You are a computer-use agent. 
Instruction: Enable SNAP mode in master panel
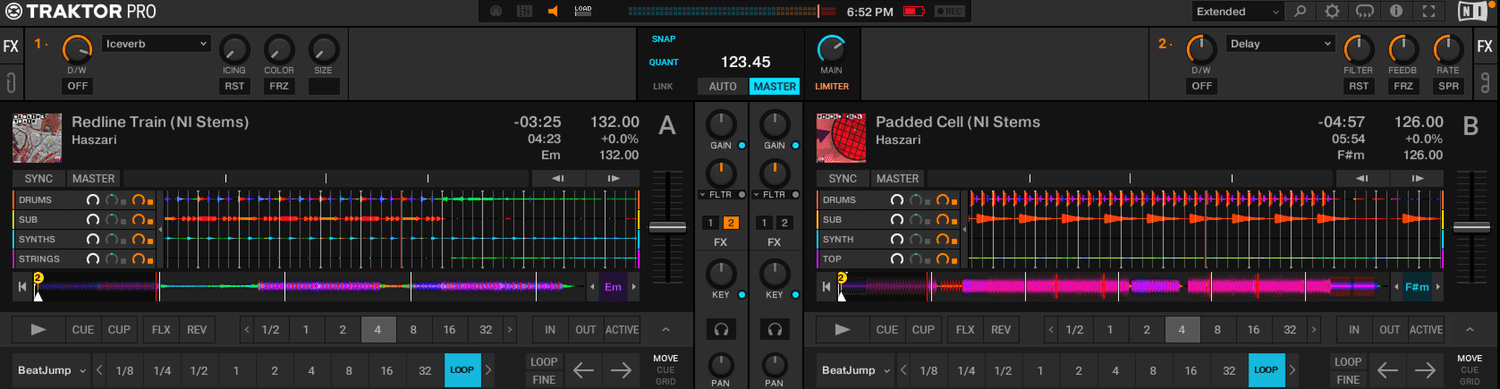[663, 39]
